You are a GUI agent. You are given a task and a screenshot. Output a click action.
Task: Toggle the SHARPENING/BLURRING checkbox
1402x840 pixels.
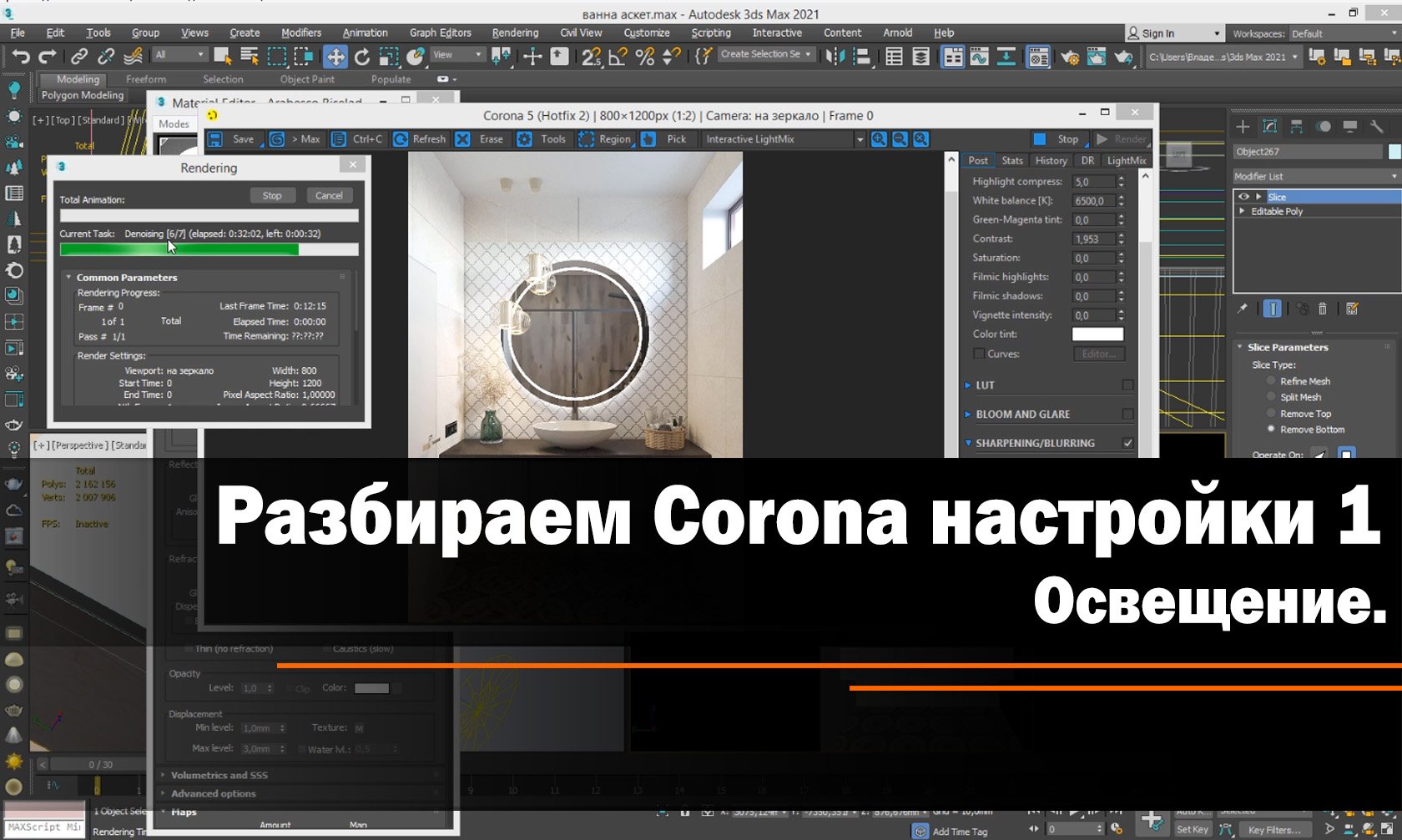click(x=1128, y=443)
